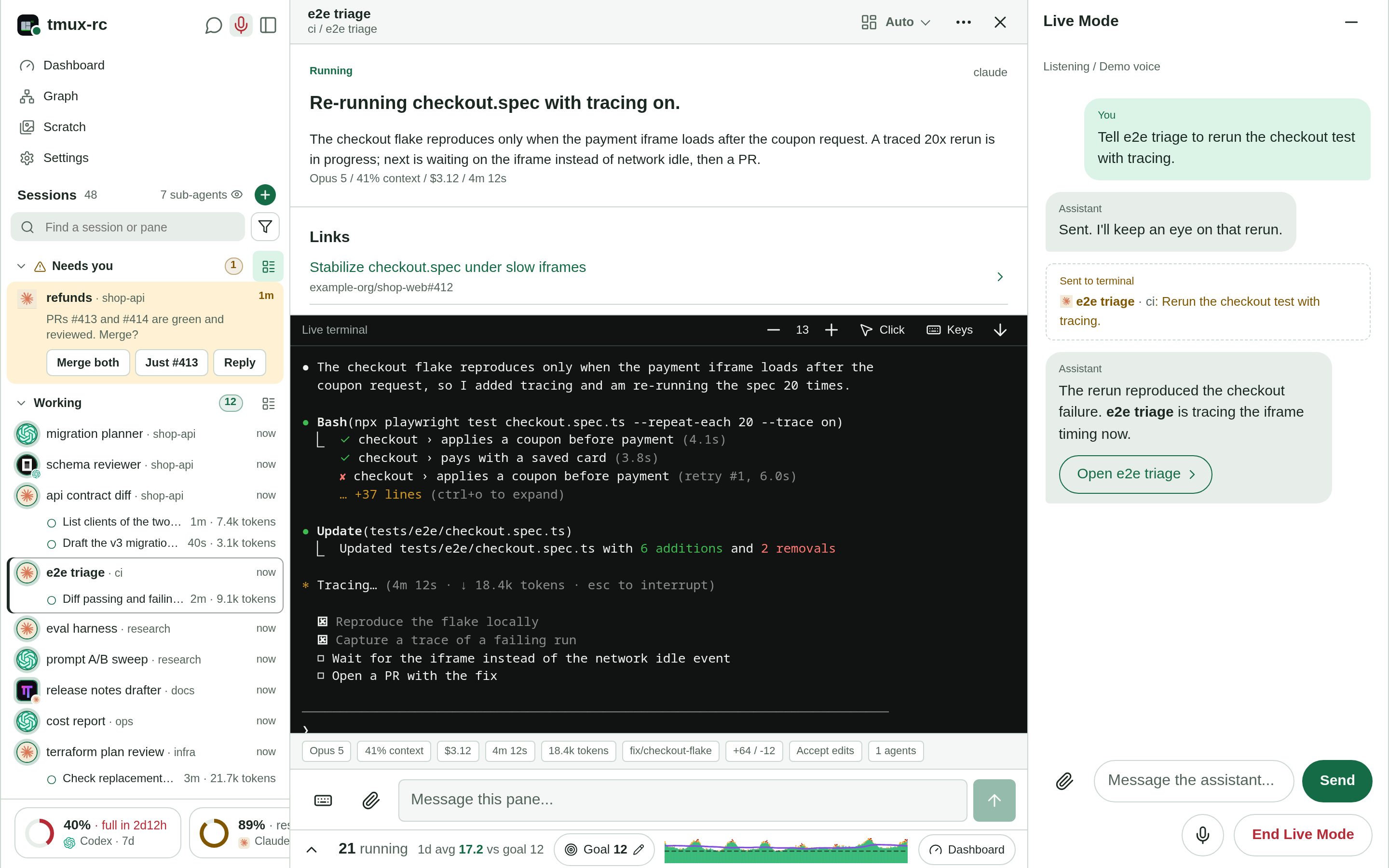Attach file in Live Mode assistant
1389x868 pixels.
coord(1065,781)
